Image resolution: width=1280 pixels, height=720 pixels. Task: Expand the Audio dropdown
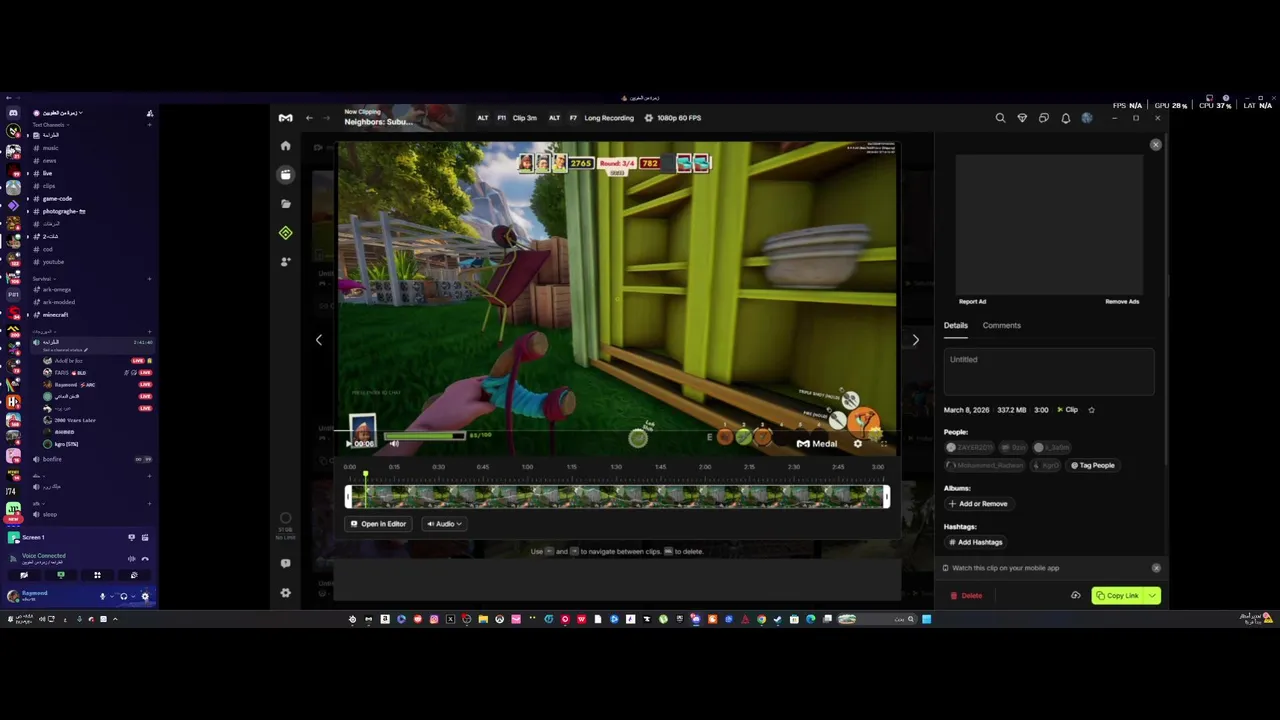click(444, 524)
